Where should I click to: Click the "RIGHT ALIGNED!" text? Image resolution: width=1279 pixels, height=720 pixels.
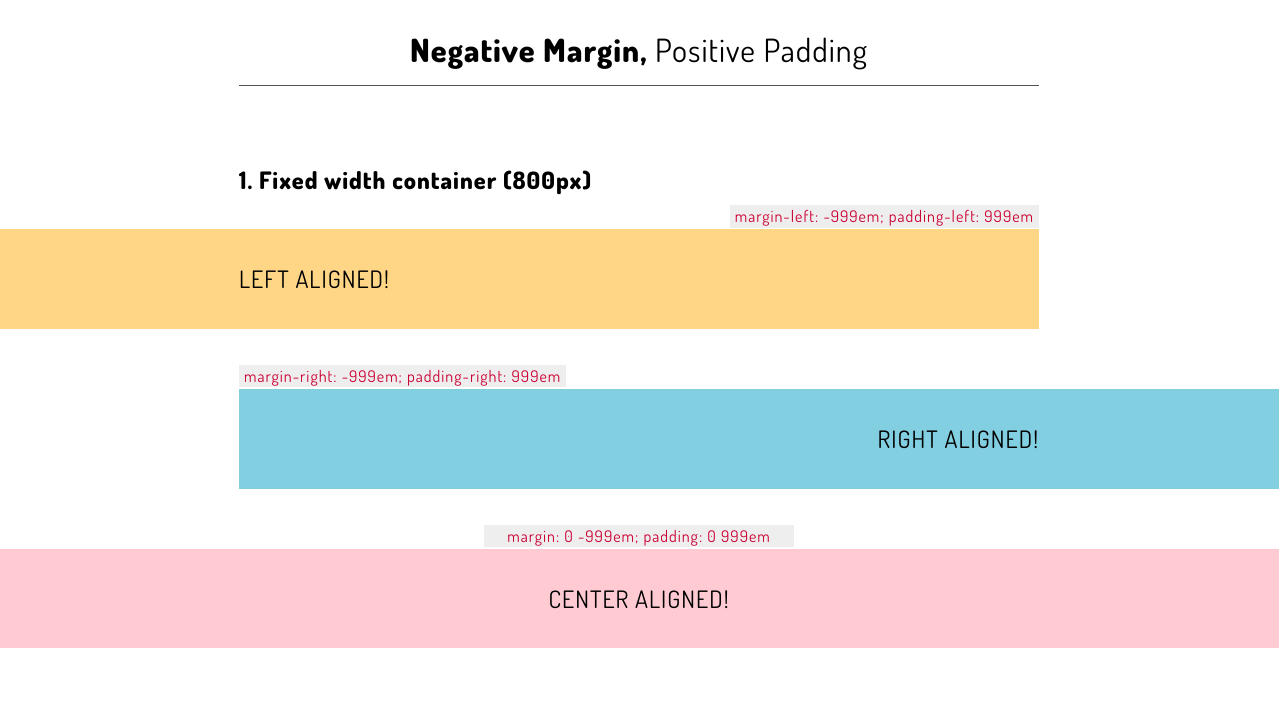coord(957,440)
